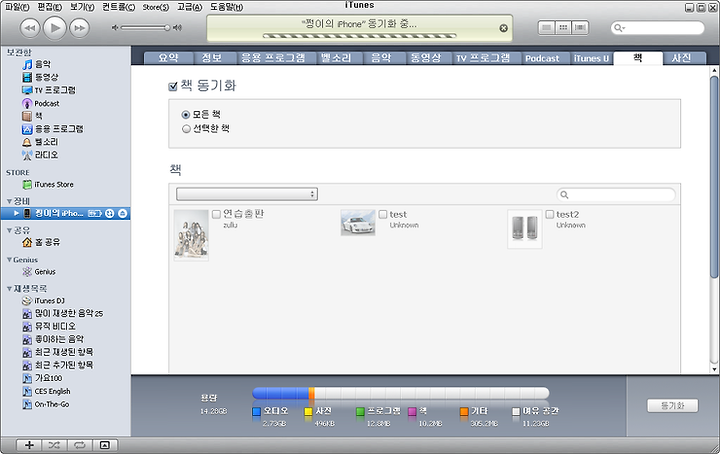Open 많이 재생한 음악 25 playlist
The height and width of the screenshot is (454, 720).
63,314
